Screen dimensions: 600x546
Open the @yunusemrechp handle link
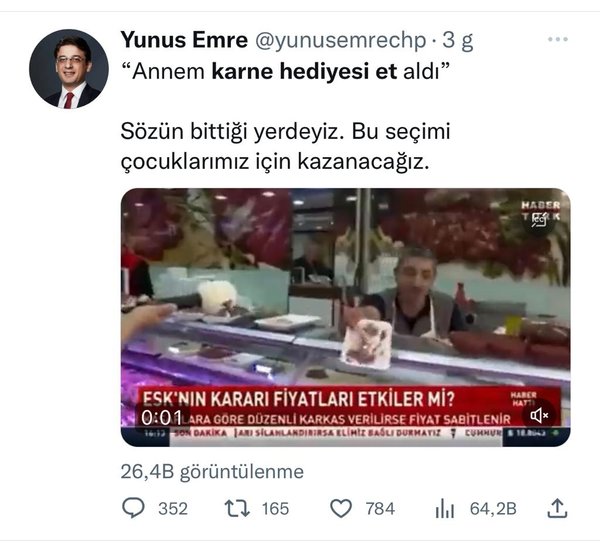pos(340,41)
